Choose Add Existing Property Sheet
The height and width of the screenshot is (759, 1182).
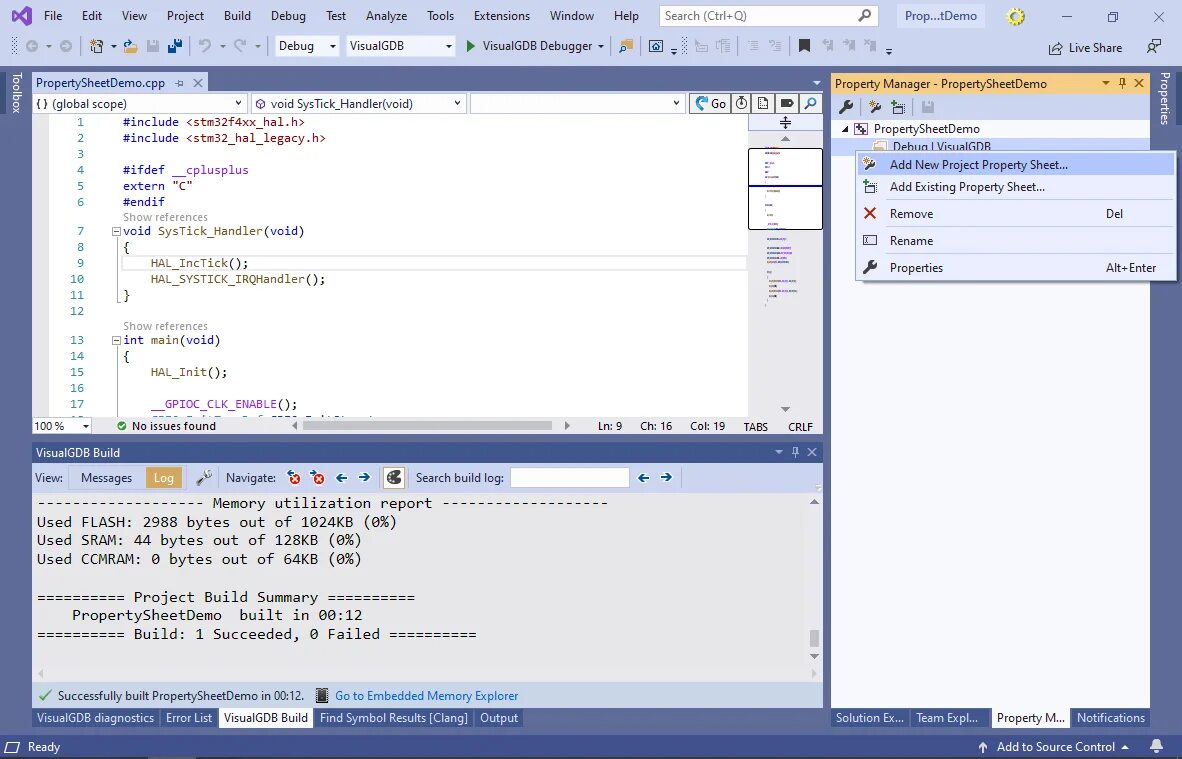(1016, 187)
